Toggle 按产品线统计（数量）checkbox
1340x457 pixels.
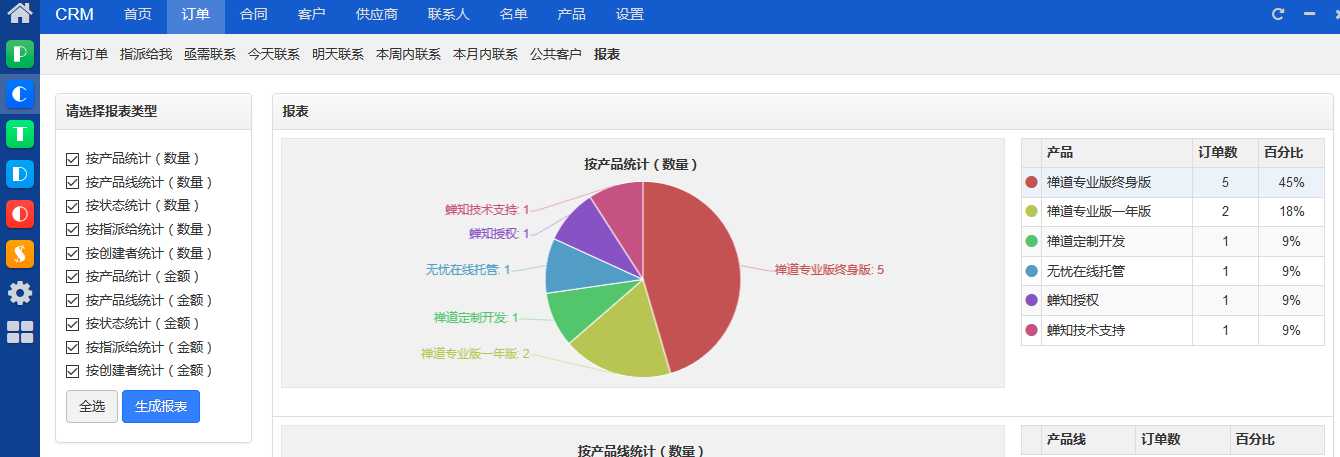pos(72,182)
